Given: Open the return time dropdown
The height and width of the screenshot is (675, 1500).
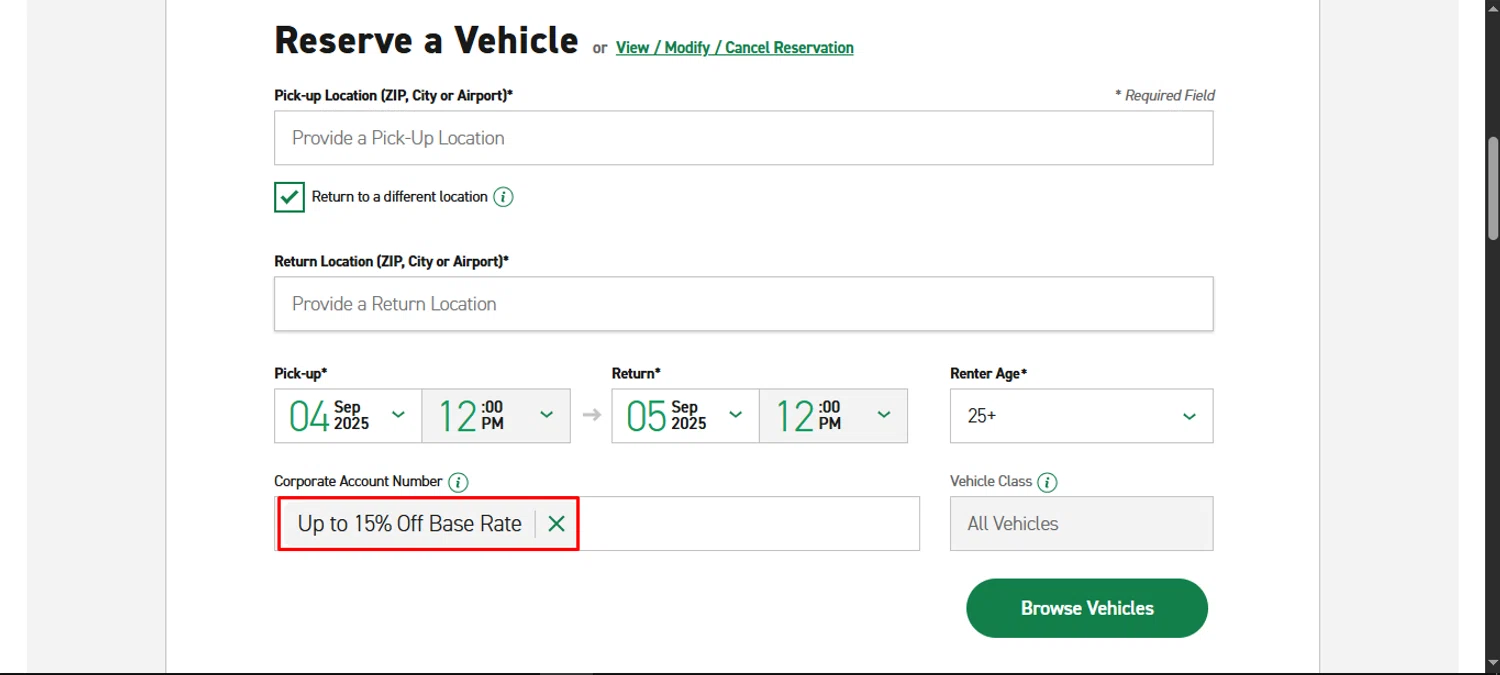Looking at the screenshot, I should coord(833,416).
